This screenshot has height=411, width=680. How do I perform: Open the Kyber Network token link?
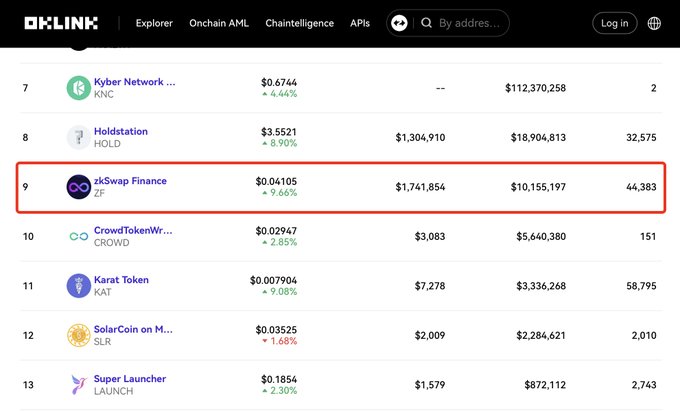135,82
